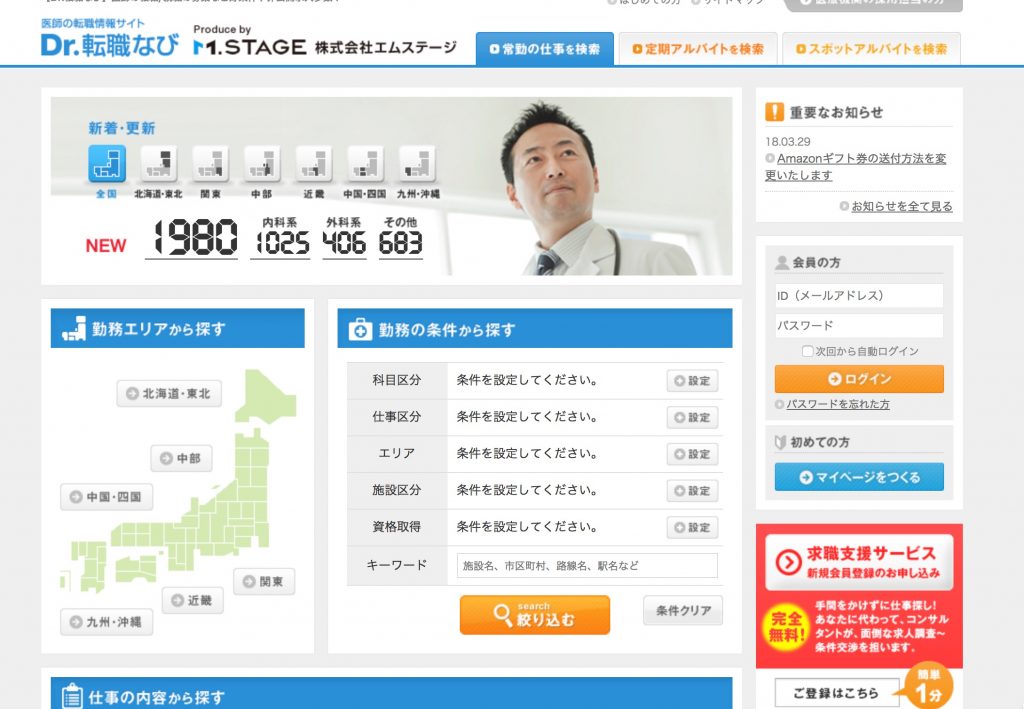The width and height of the screenshot is (1024, 709).
Task: Switch to スポットアルバイトを検索 tab
Action: [x=871, y=49]
